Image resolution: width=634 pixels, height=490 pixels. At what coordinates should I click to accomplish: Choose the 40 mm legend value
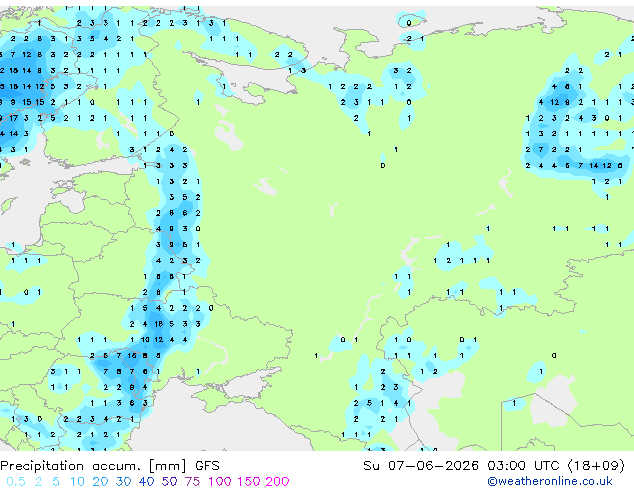(x=146, y=482)
